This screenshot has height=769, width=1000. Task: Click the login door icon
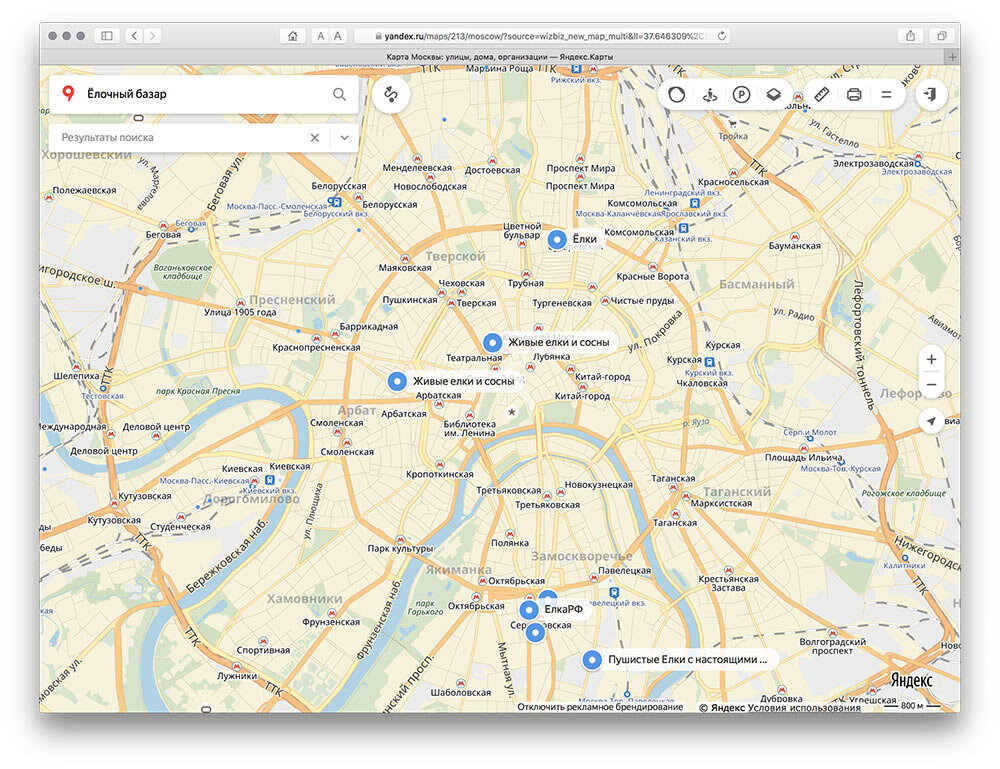[931, 94]
